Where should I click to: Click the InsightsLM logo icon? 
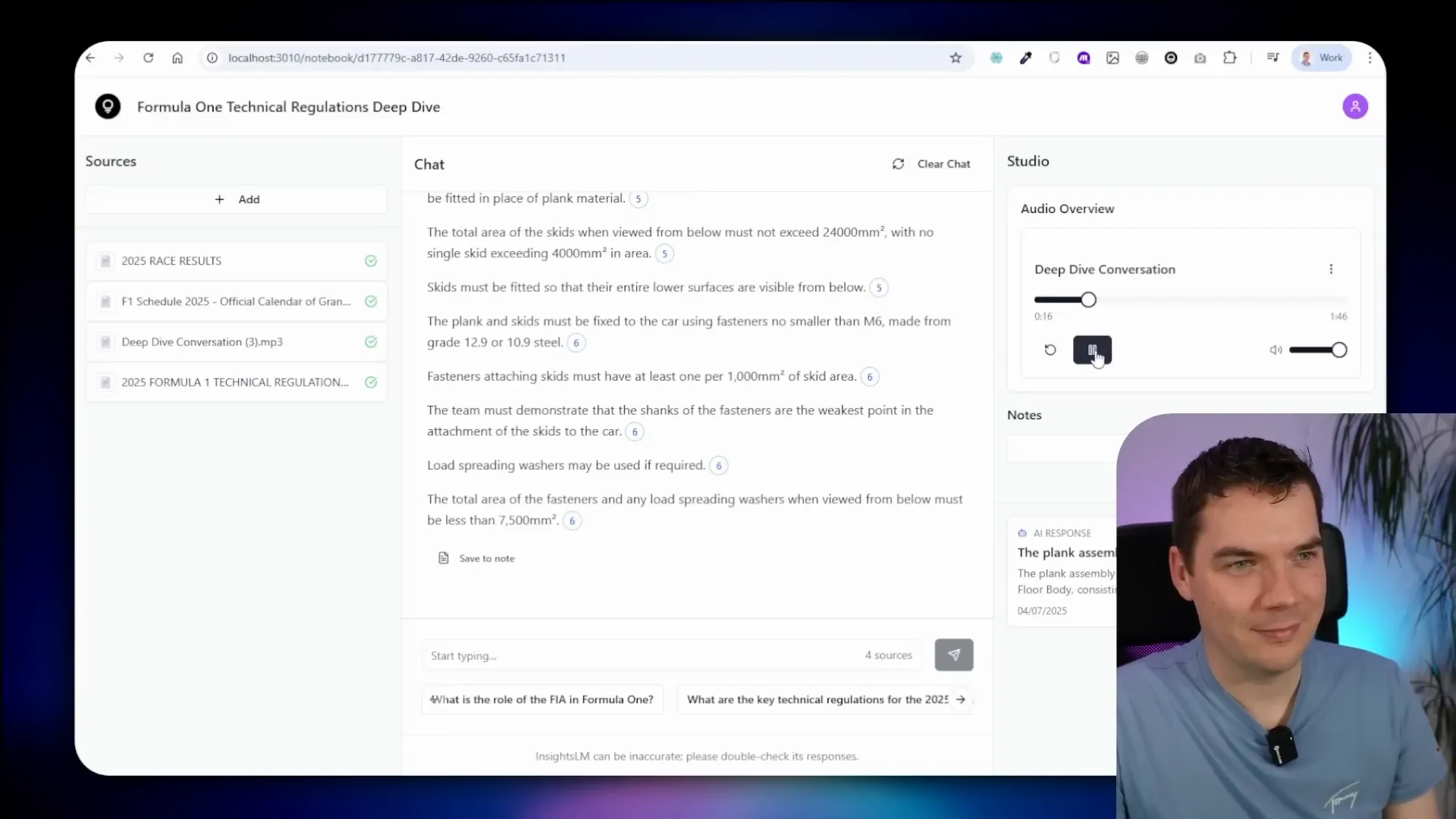tap(108, 106)
